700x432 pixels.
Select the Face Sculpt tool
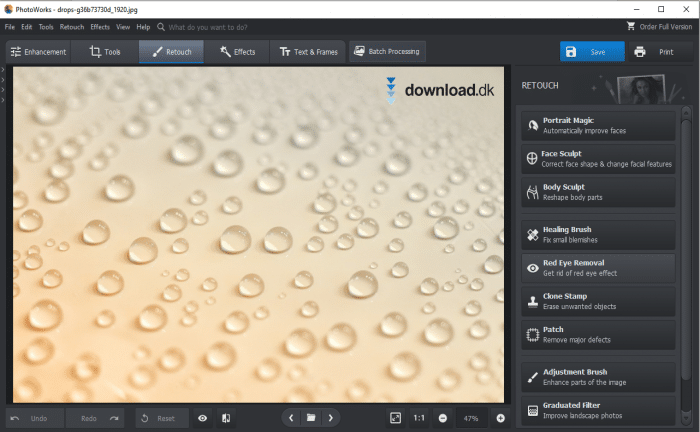pos(600,159)
